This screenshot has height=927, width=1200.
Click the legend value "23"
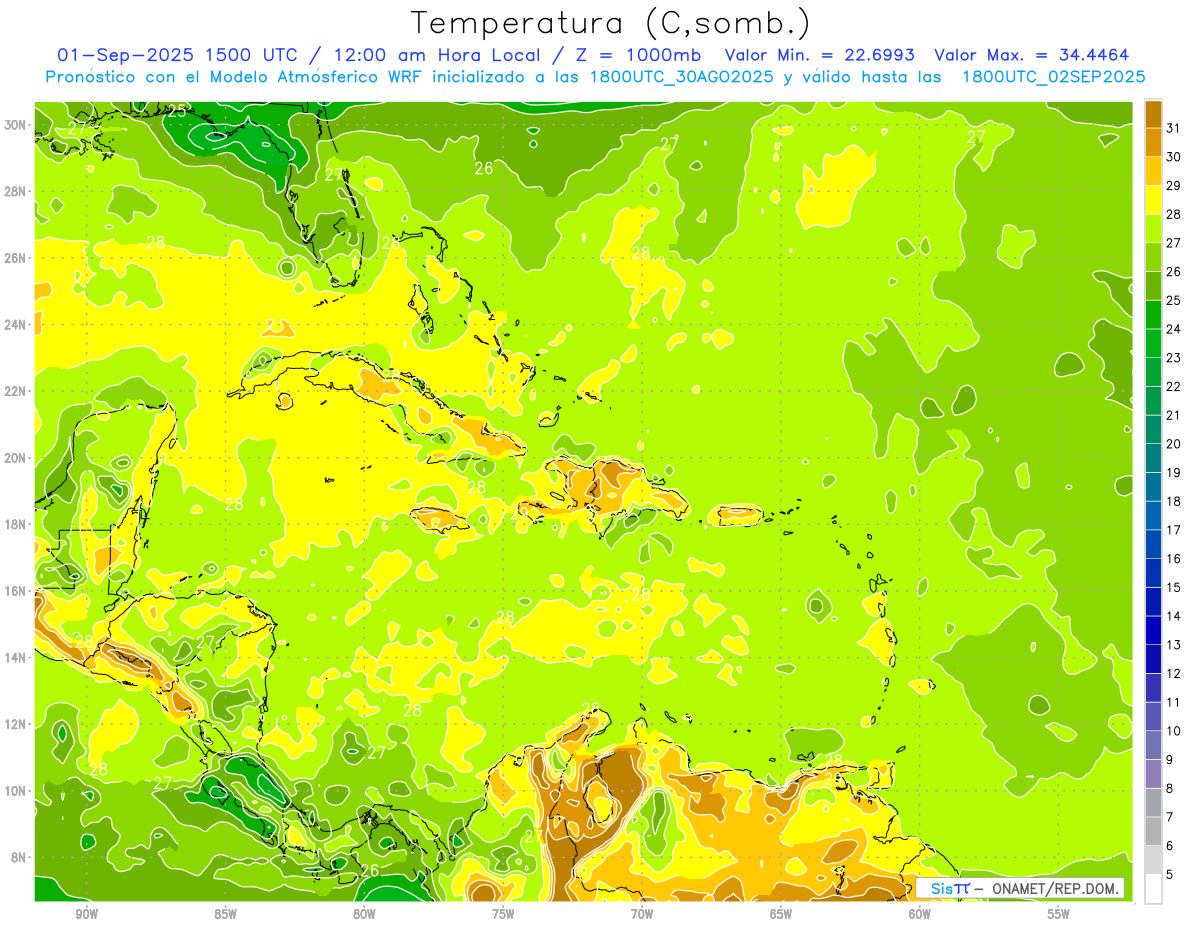click(x=1174, y=358)
